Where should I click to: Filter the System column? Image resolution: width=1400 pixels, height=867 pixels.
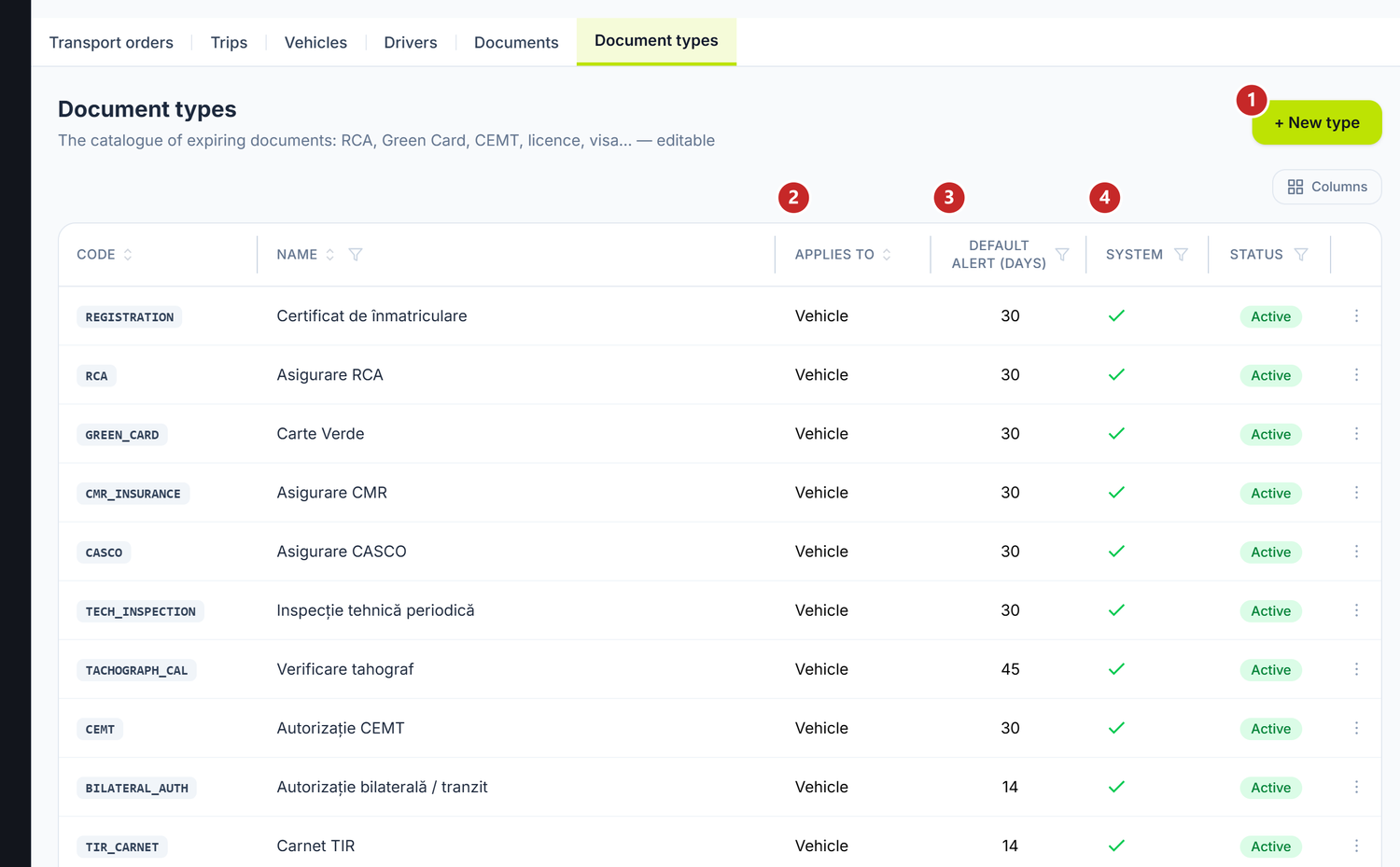[1181, 255]
